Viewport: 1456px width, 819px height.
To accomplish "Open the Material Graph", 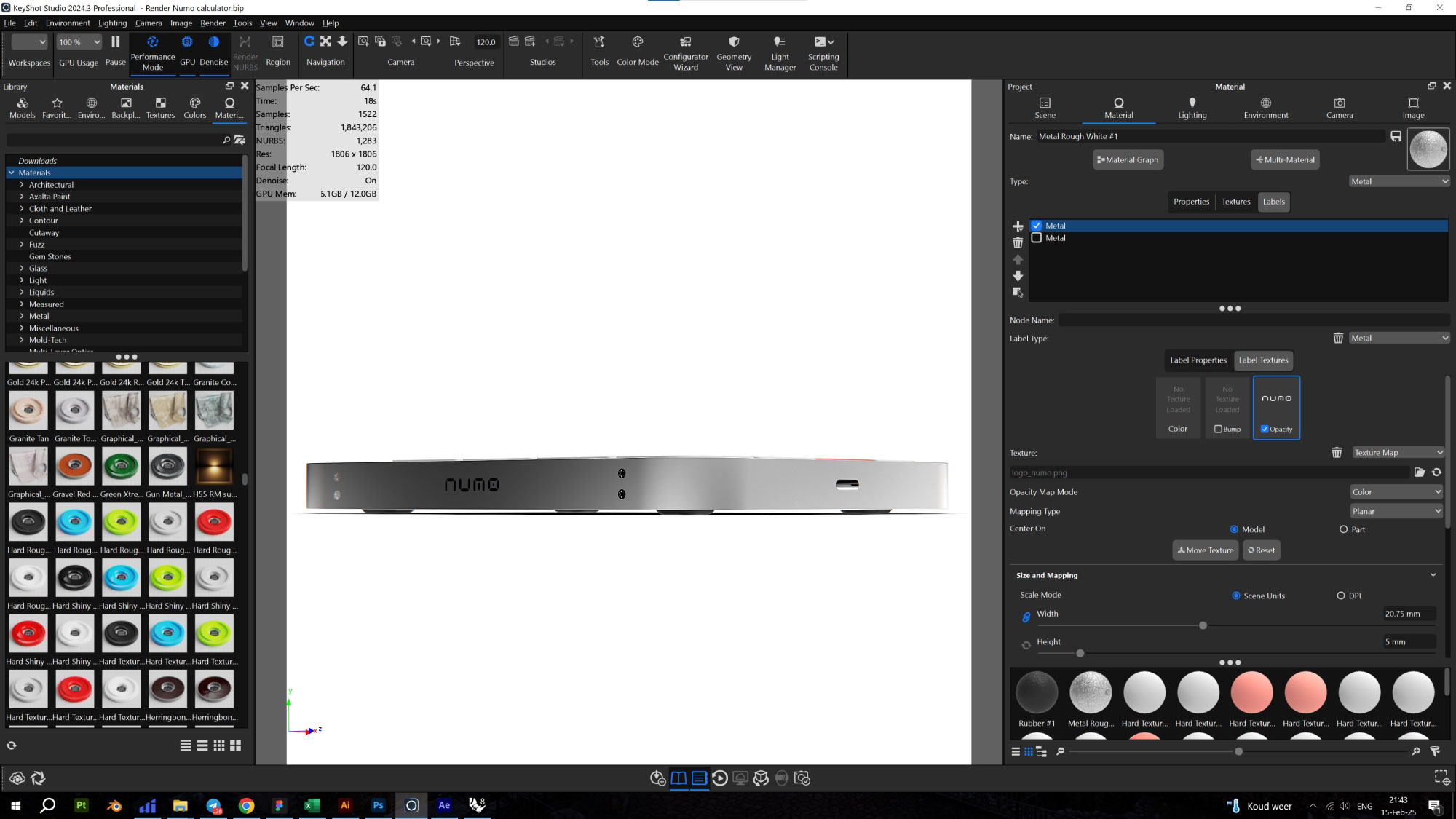I will click(x=1128, y=160).
